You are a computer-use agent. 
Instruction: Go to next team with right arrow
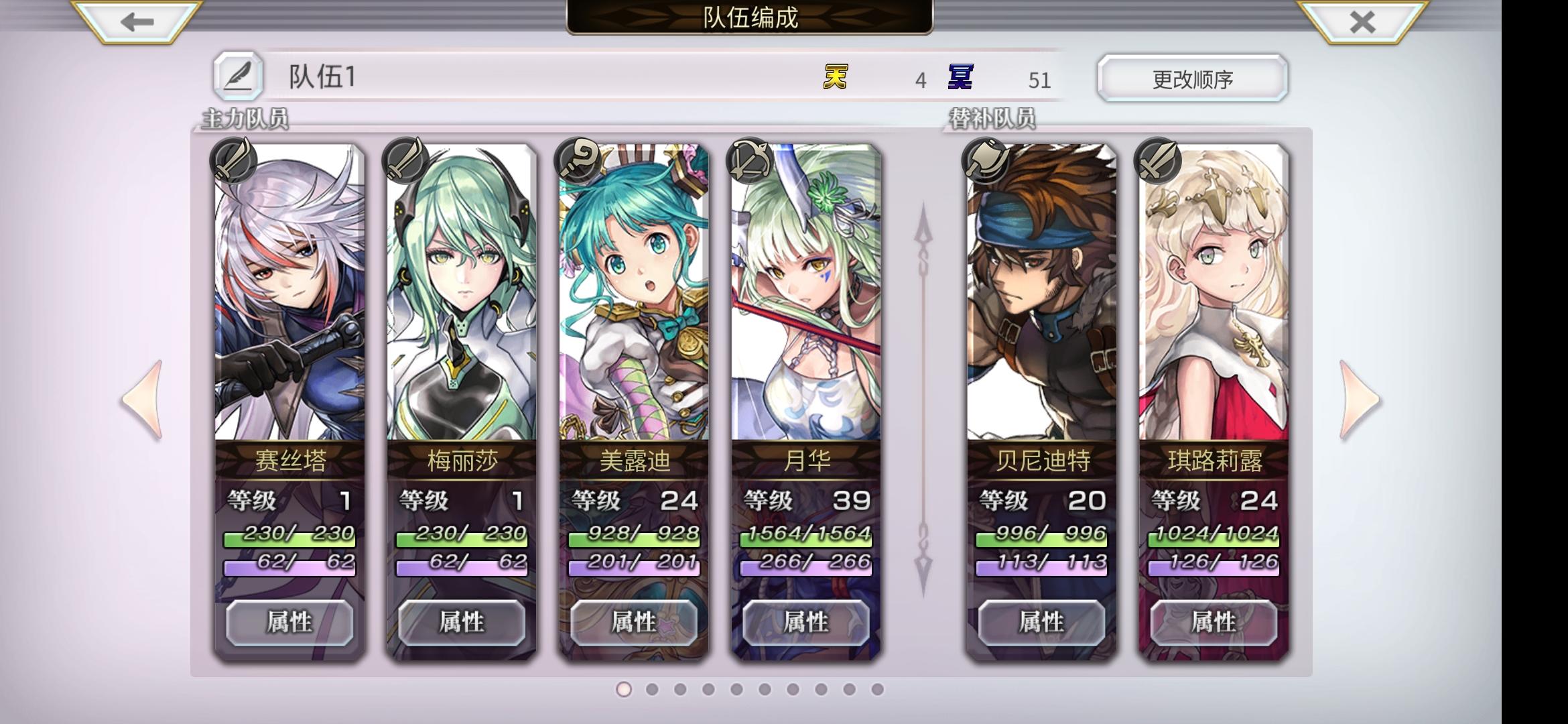(1359, 400)
